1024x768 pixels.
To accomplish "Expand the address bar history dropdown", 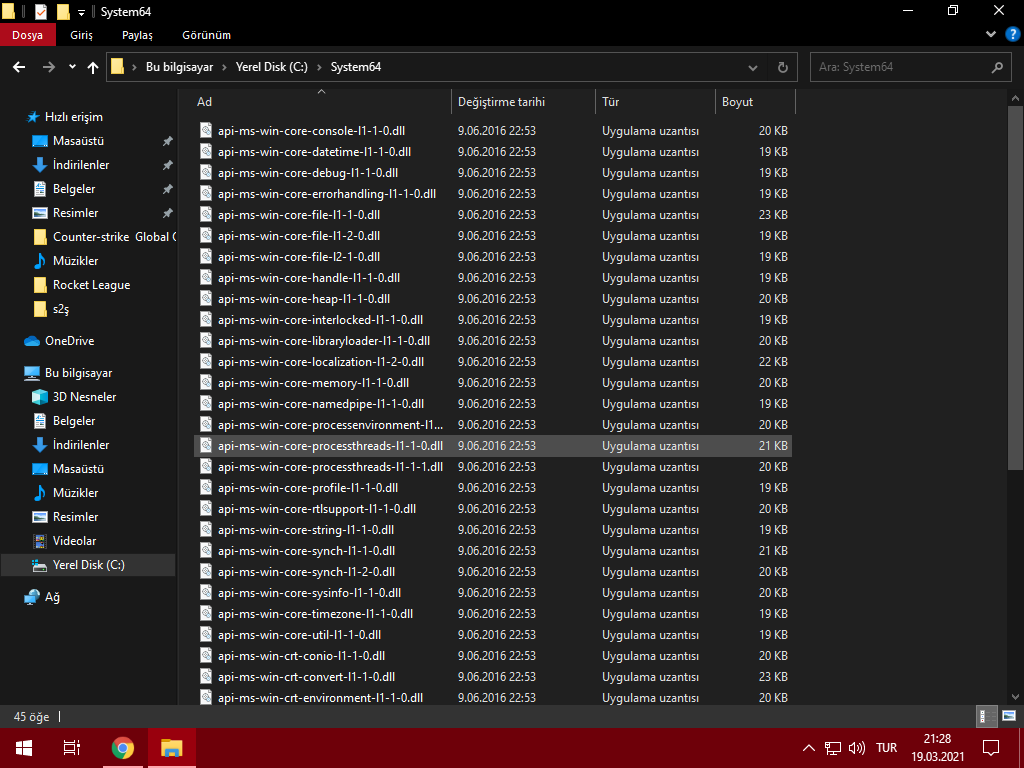I will (x=753, y=67).
